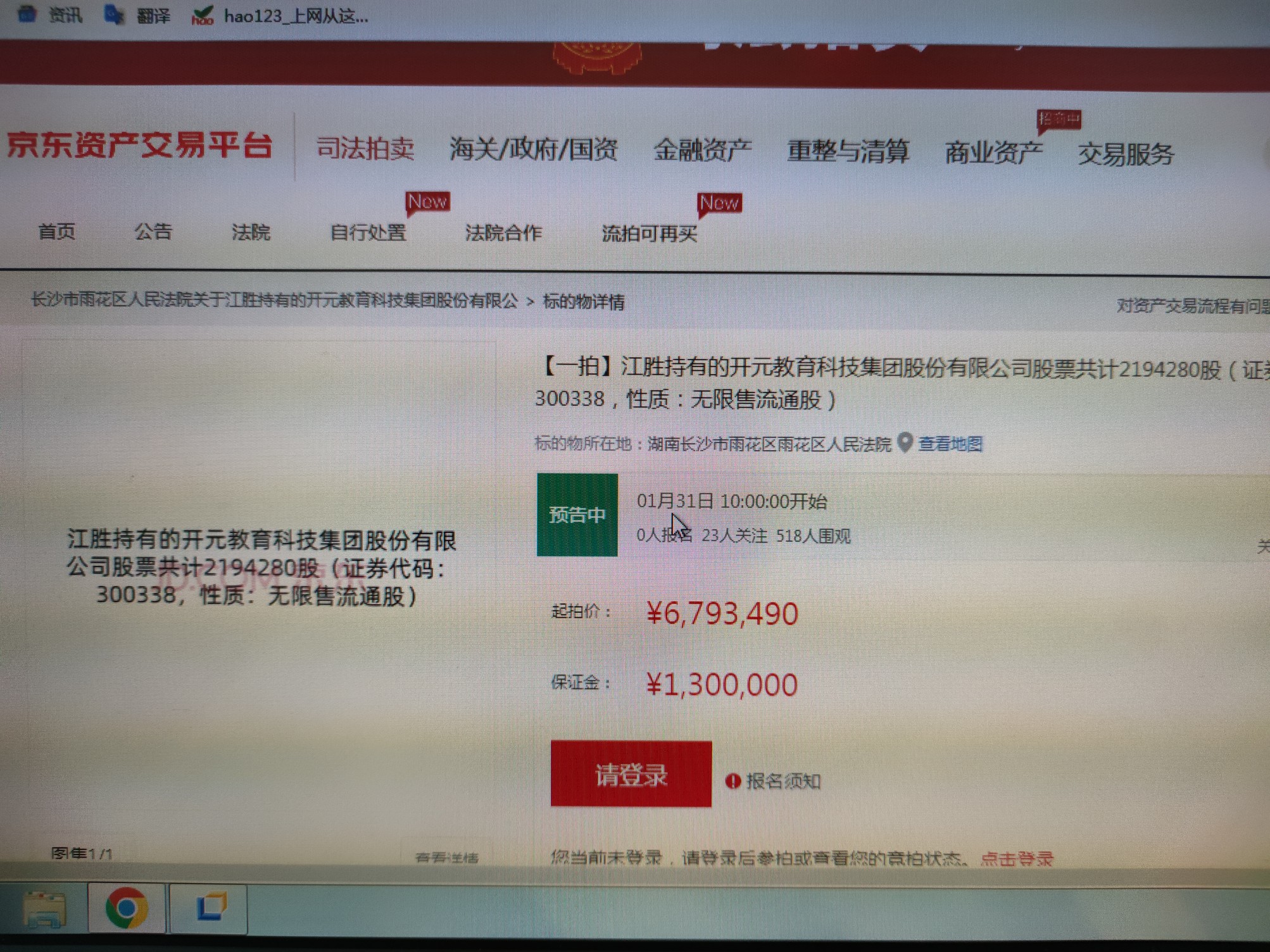
Task: Click the 资讯 bookmark icon
Action: (27, 13)
